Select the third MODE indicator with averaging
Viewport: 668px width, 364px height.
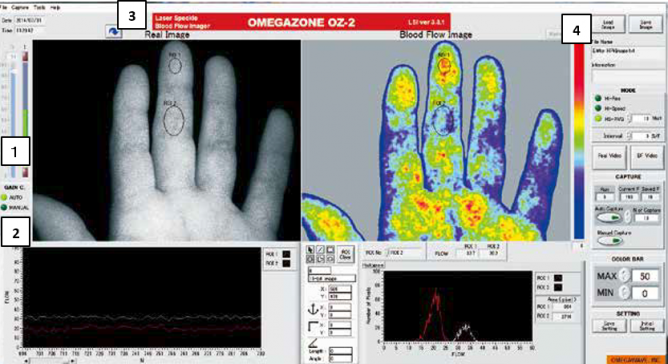[598, 118]
